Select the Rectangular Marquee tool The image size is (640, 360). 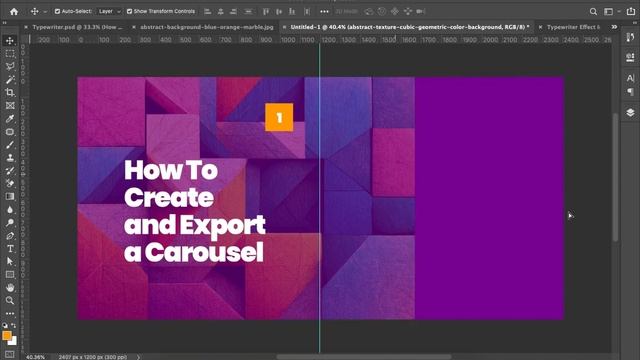(x=10, y=53)
